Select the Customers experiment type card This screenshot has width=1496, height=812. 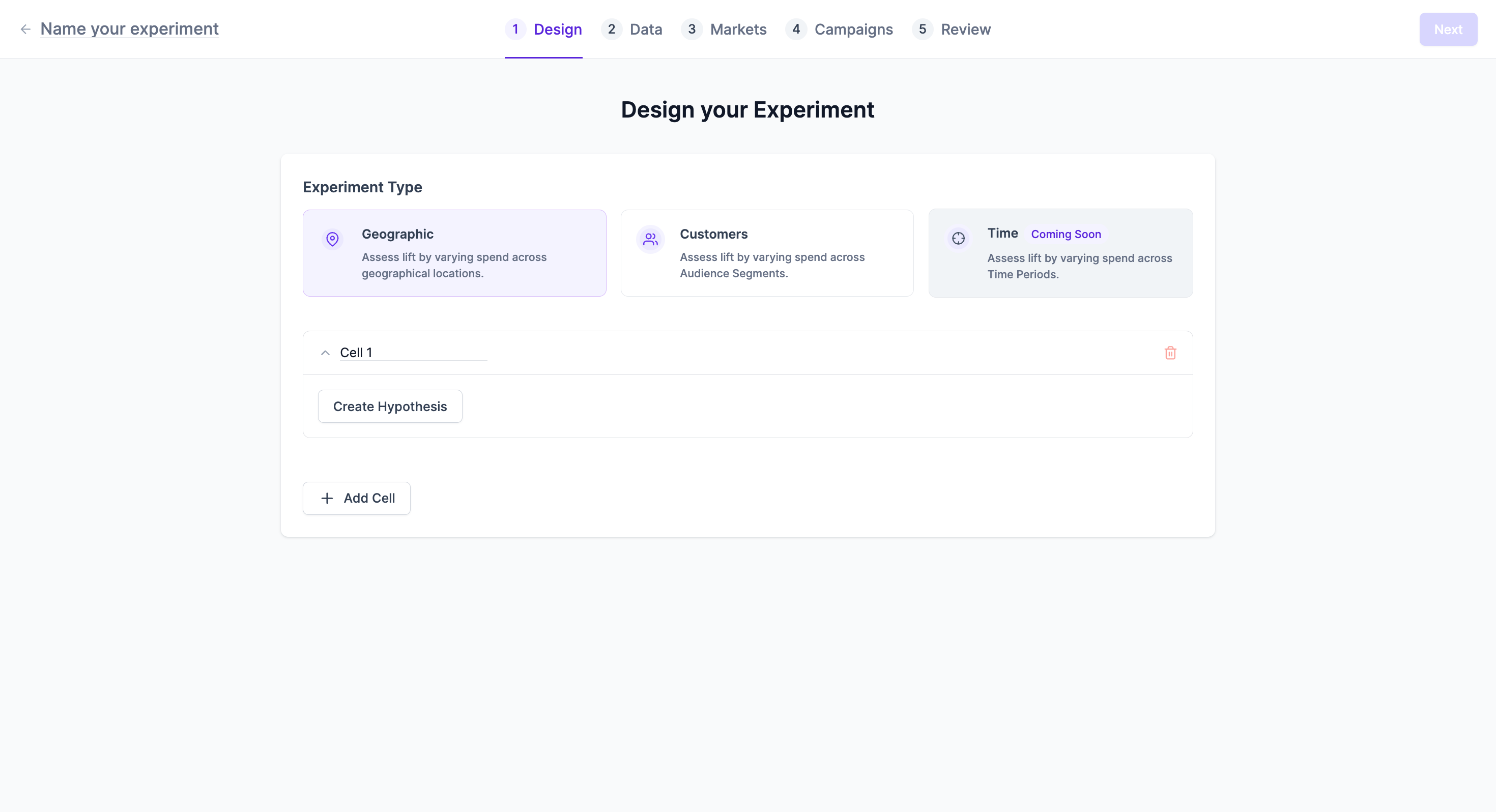767,253
